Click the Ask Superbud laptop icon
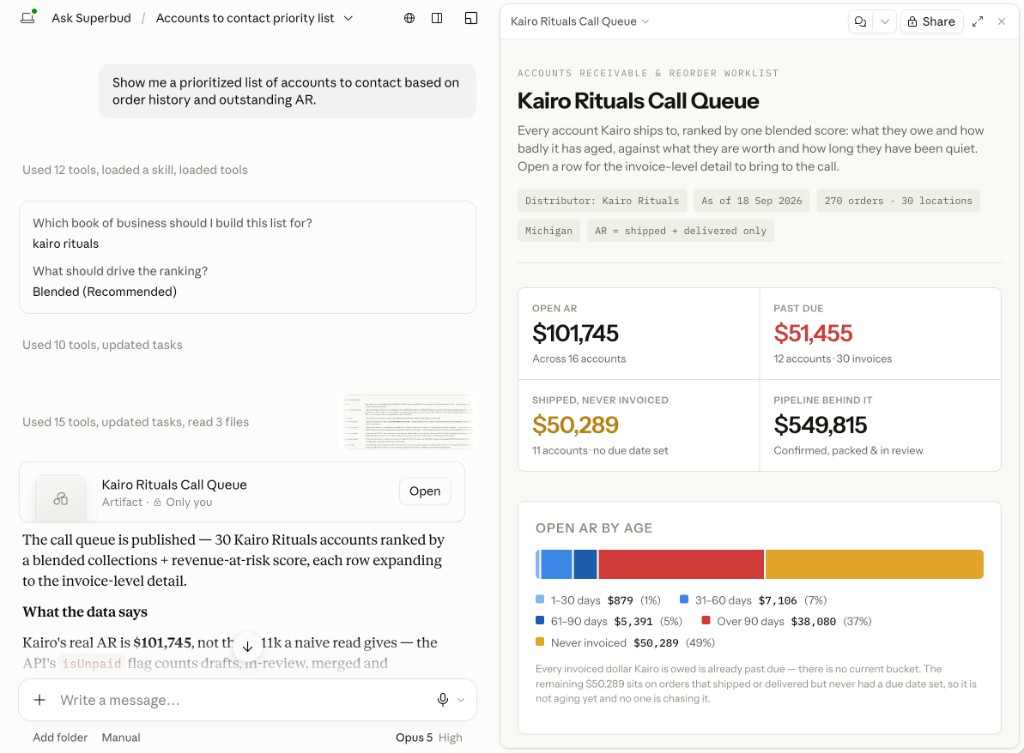Screen dimensions: 1024x753 coord(28,18)
